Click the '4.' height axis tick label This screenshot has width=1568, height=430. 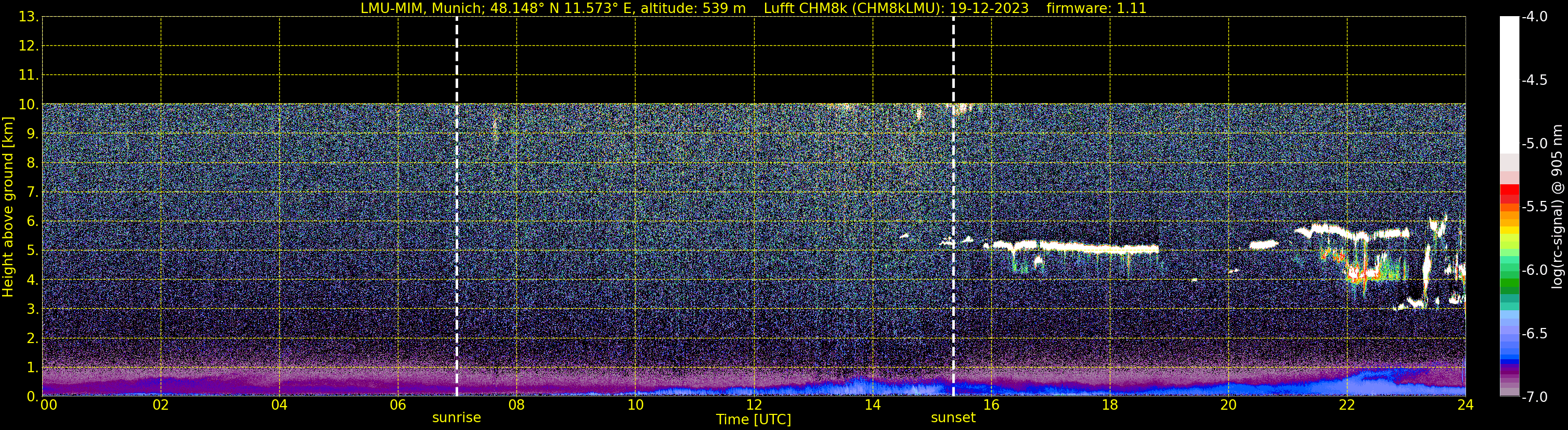click(x=32, y=280)
